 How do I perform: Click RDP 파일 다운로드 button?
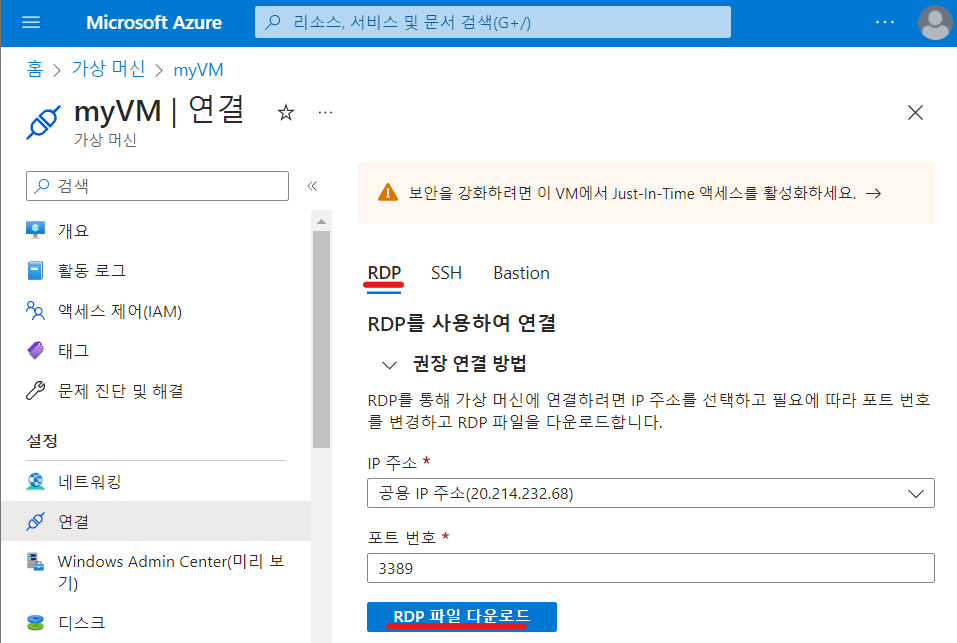[x=461, y=617]
